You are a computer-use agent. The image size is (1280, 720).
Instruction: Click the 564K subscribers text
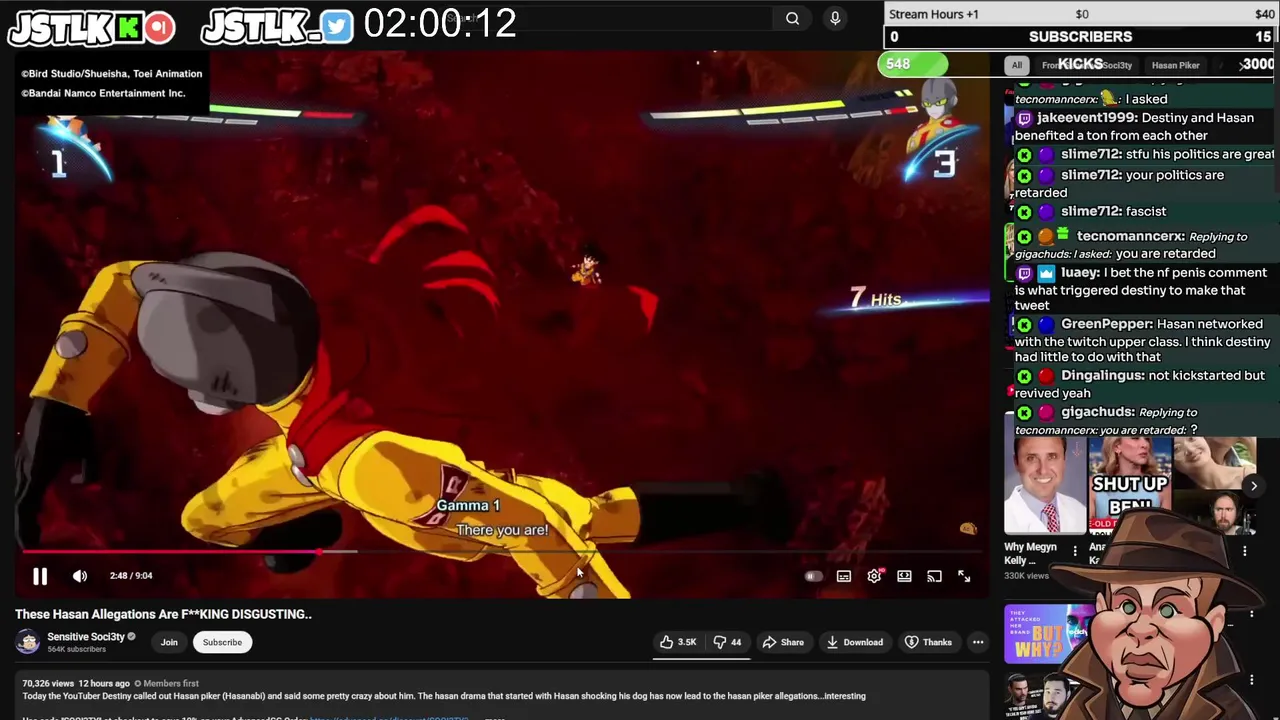[76, 649]
